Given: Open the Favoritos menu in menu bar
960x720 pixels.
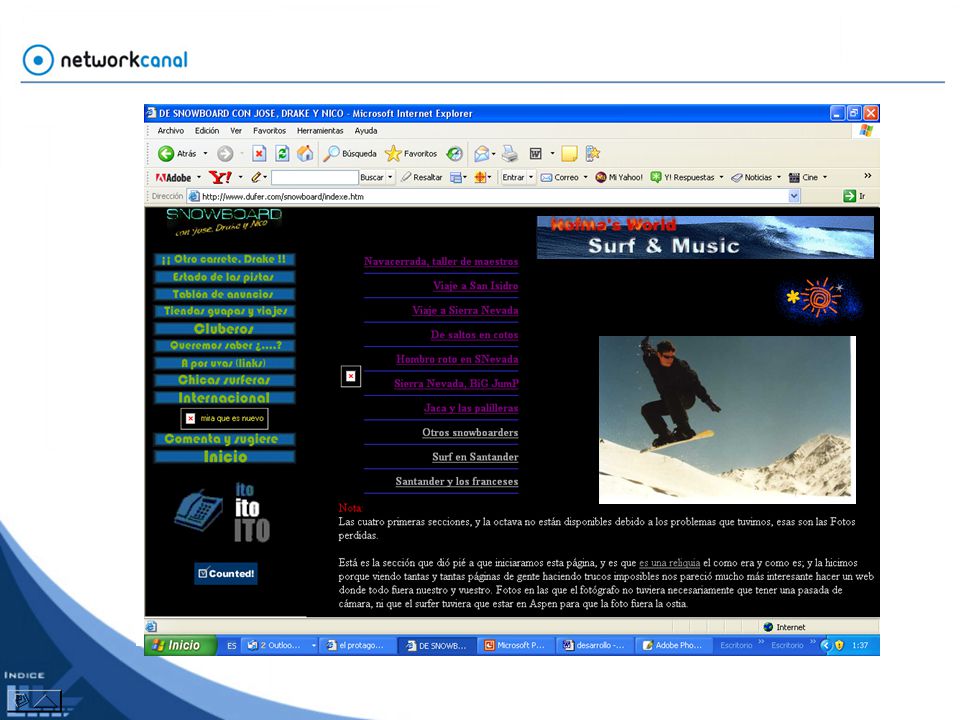Looking at the screenshot, I should coord(269,130).
